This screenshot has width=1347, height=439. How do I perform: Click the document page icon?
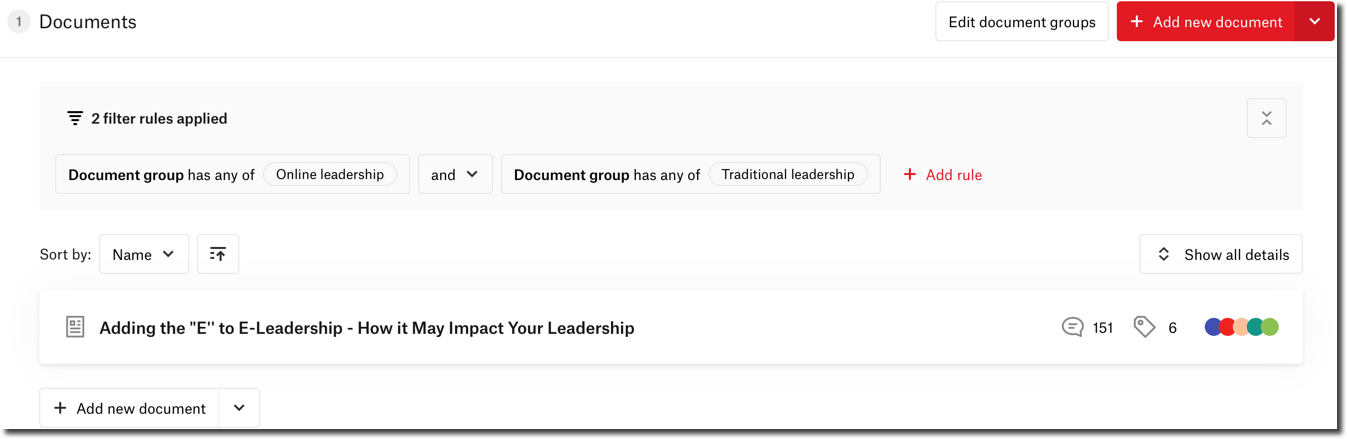(x=75, y=327)
